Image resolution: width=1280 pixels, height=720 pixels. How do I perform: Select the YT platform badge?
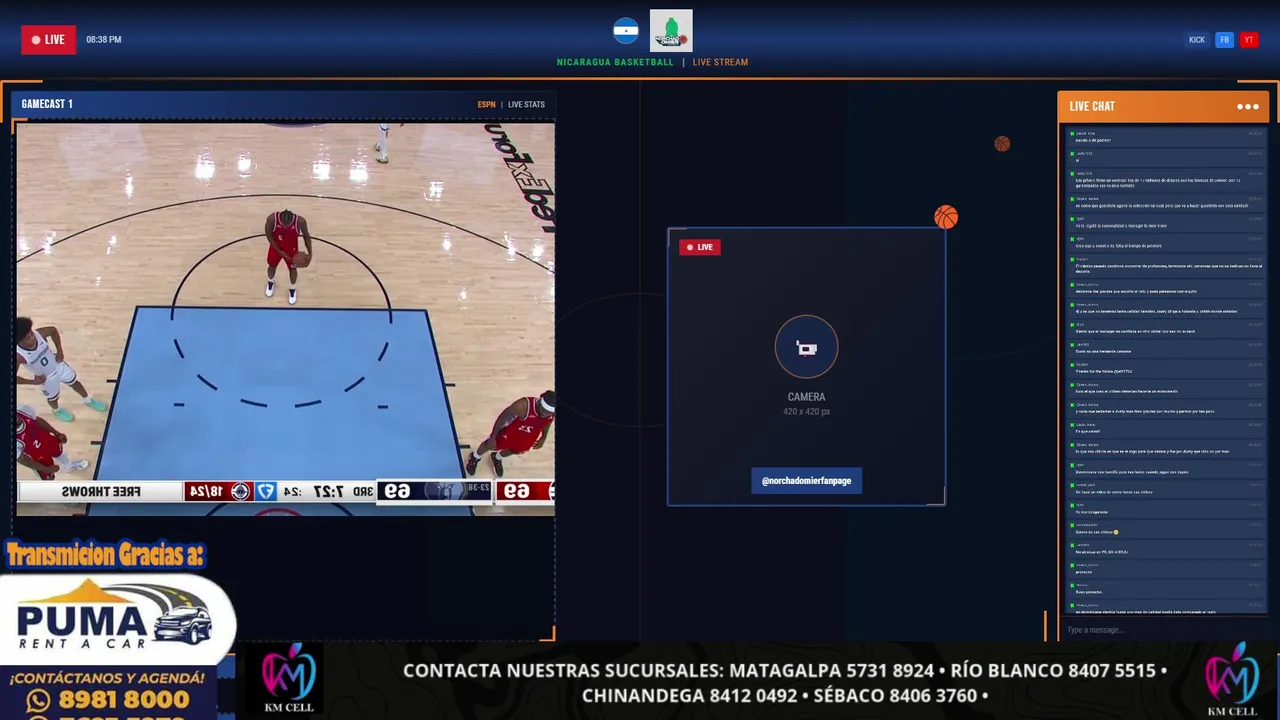(1248, 40)
